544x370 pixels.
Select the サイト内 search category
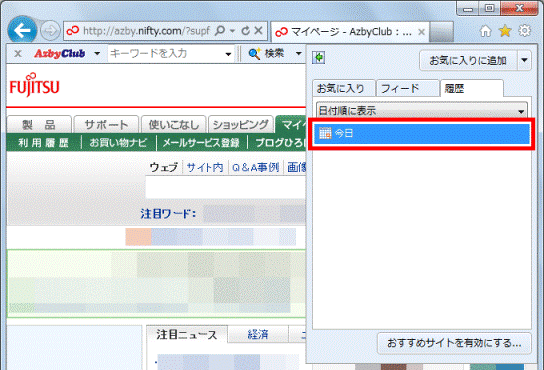[205, 167]
